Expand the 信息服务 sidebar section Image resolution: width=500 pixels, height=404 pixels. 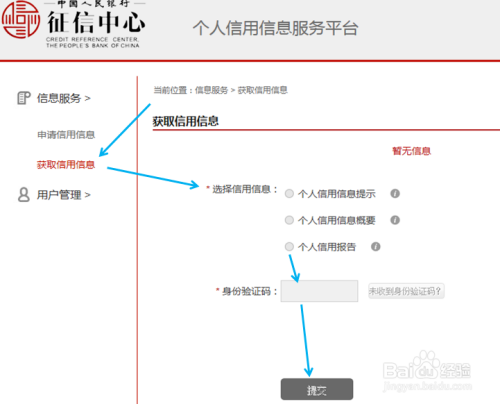click(x=63, y=98)
